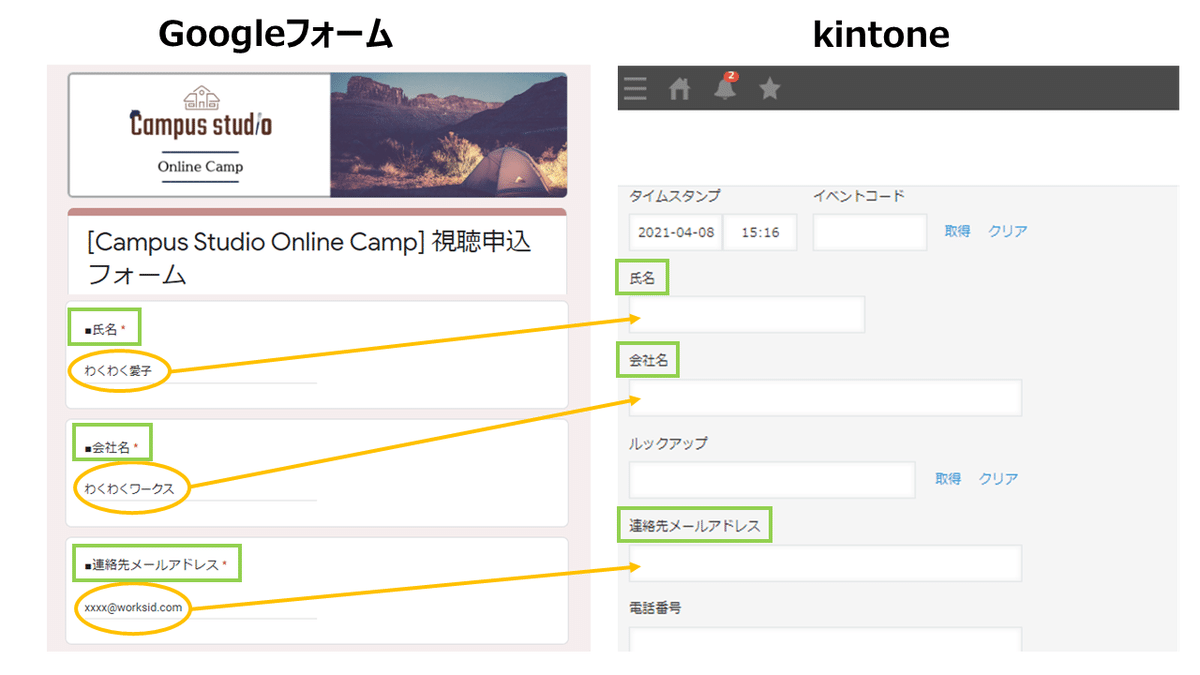The width and height of the screenshot is (1200, 675).
Task: Focus the 会社名 input field in kintone
Action: coord(826,397)
